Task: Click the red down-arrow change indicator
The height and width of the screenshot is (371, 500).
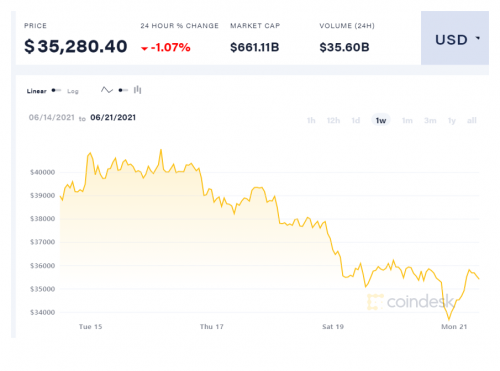Action: click(x=144, y=49)
